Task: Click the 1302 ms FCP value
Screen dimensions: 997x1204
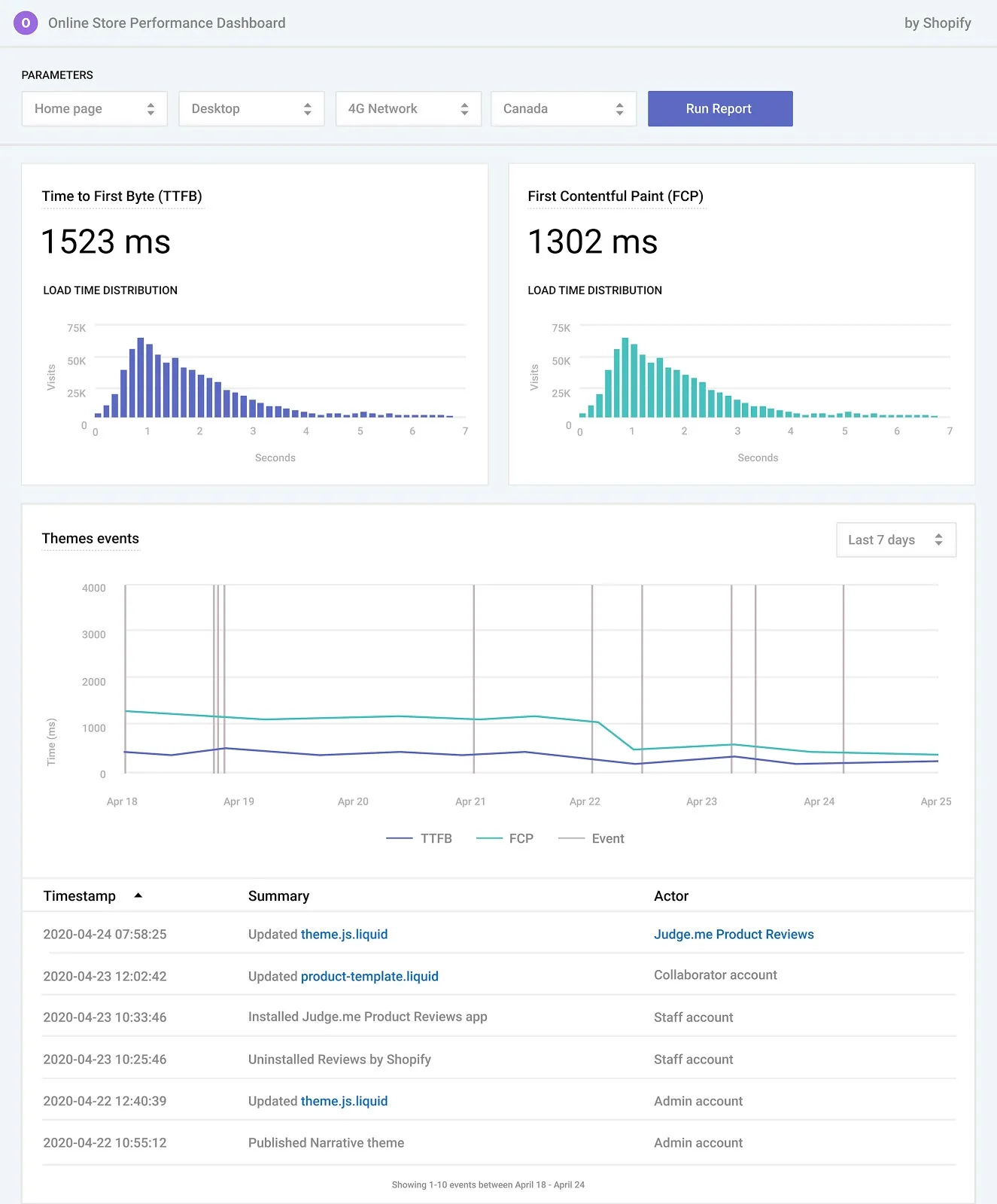Action: tap(593, 242)
